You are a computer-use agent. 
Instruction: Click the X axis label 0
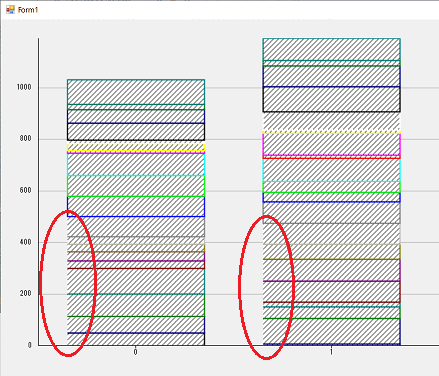(135, 352)
